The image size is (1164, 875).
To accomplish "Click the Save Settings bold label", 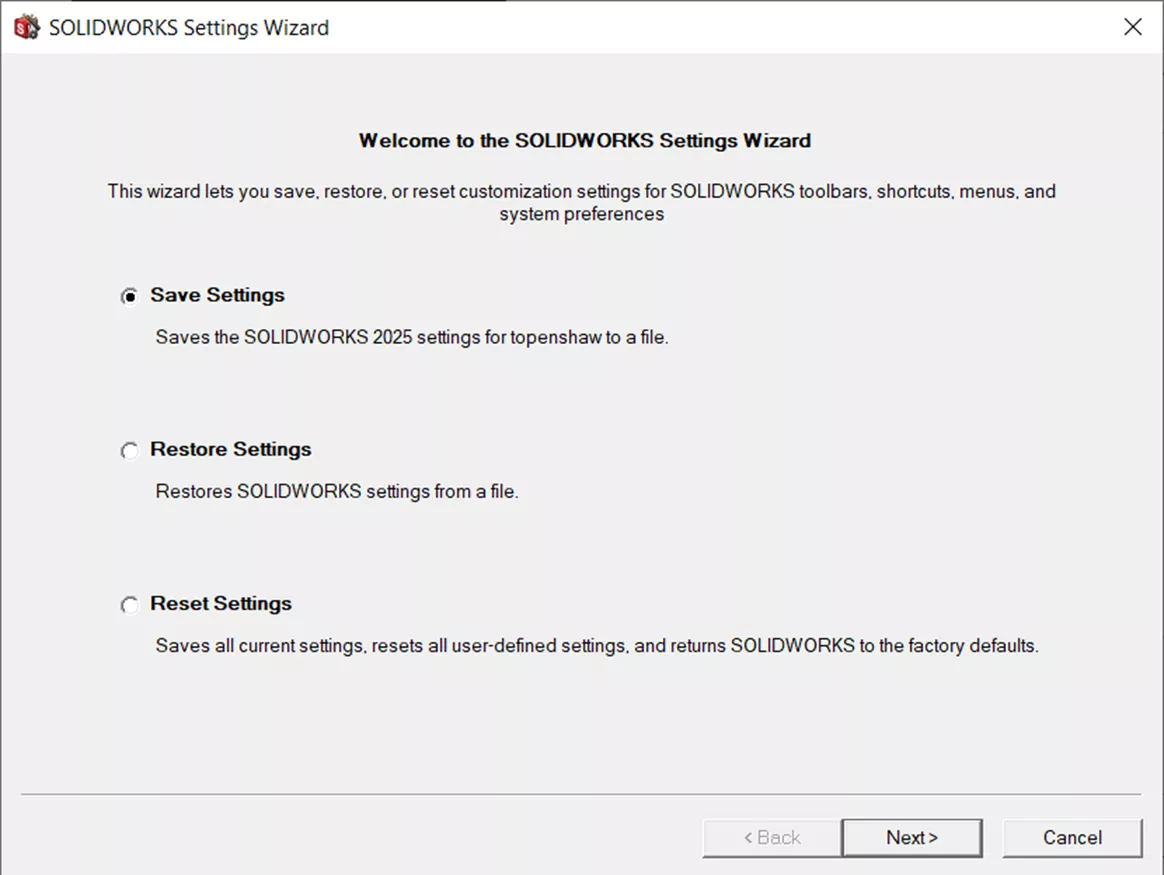I will (x=217, y=295).
